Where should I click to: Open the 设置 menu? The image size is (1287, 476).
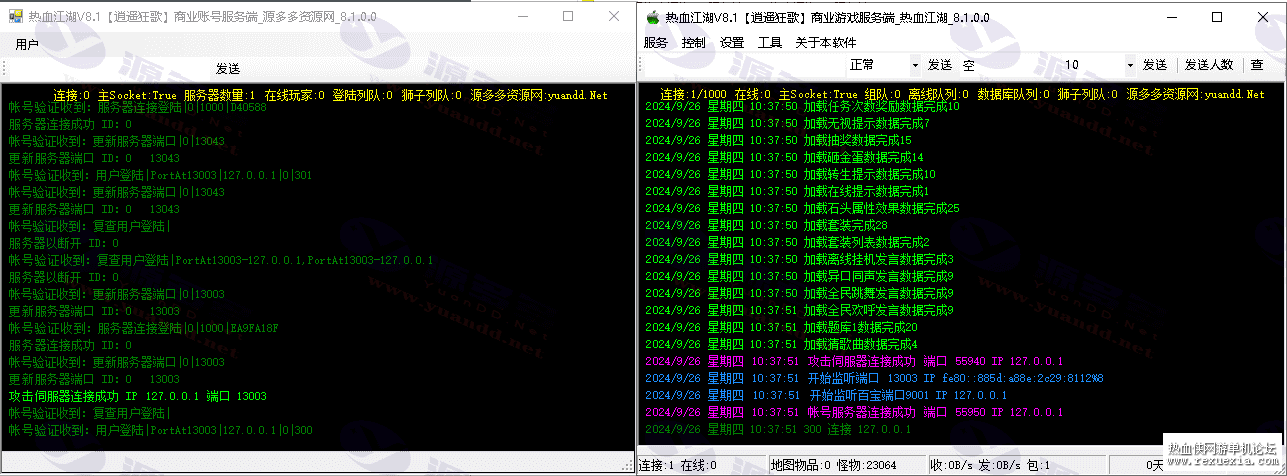click(732, 42)
